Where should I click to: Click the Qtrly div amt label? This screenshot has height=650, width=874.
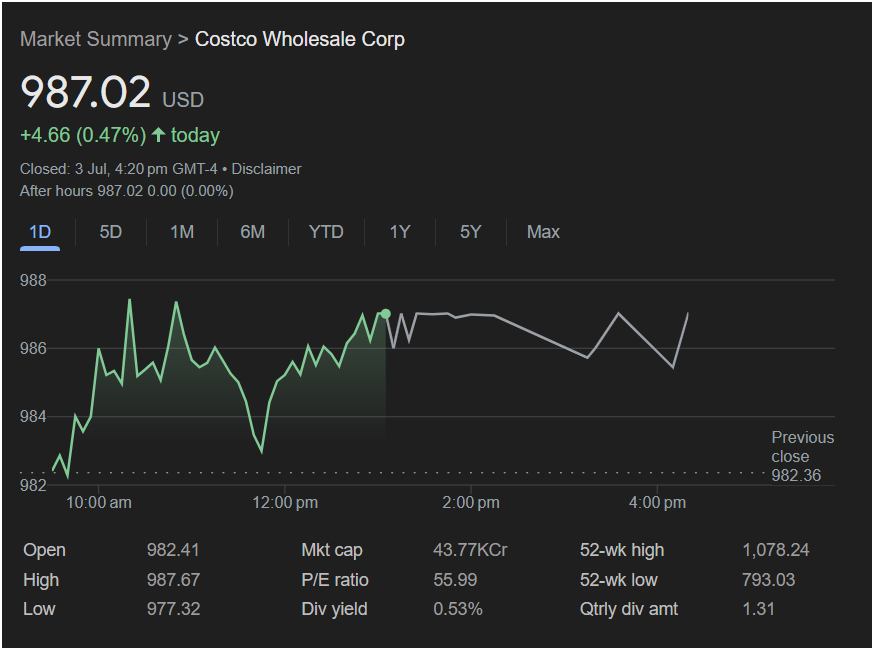point(629,609)
